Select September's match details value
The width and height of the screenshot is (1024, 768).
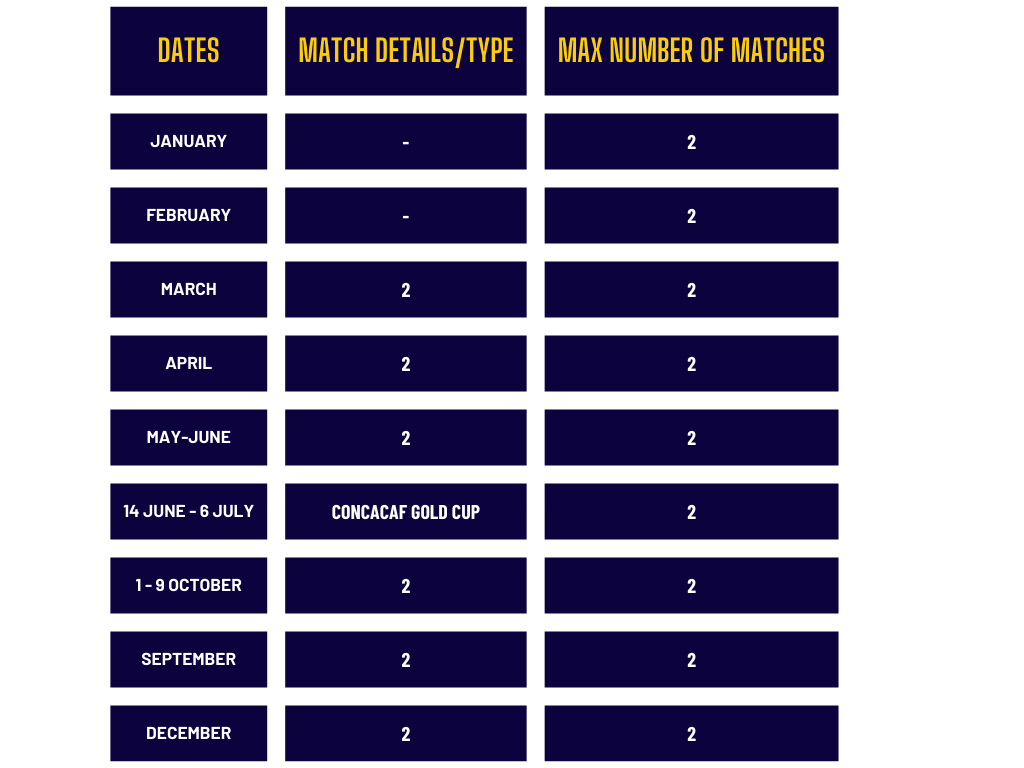click(x=406, y=659)
